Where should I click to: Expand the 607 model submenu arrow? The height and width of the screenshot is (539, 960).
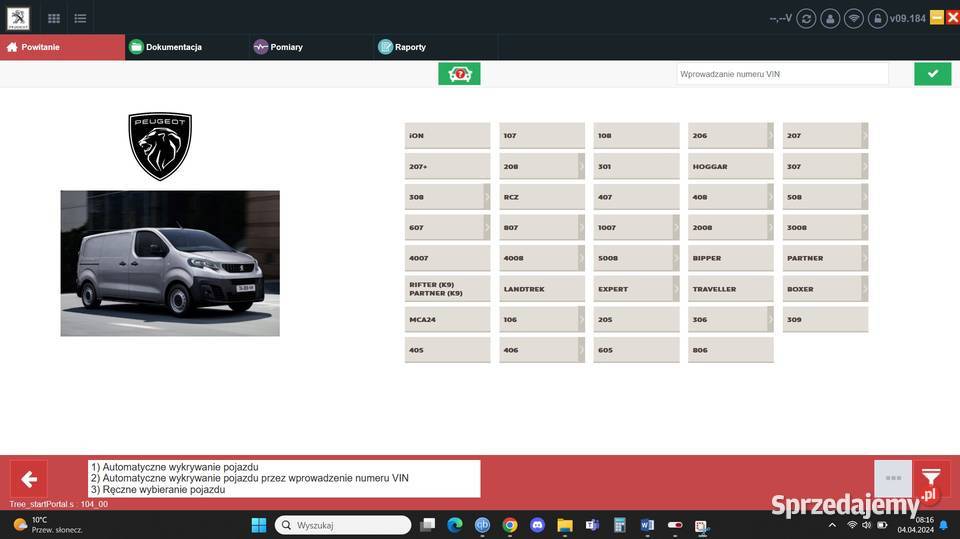click(487, 228)
